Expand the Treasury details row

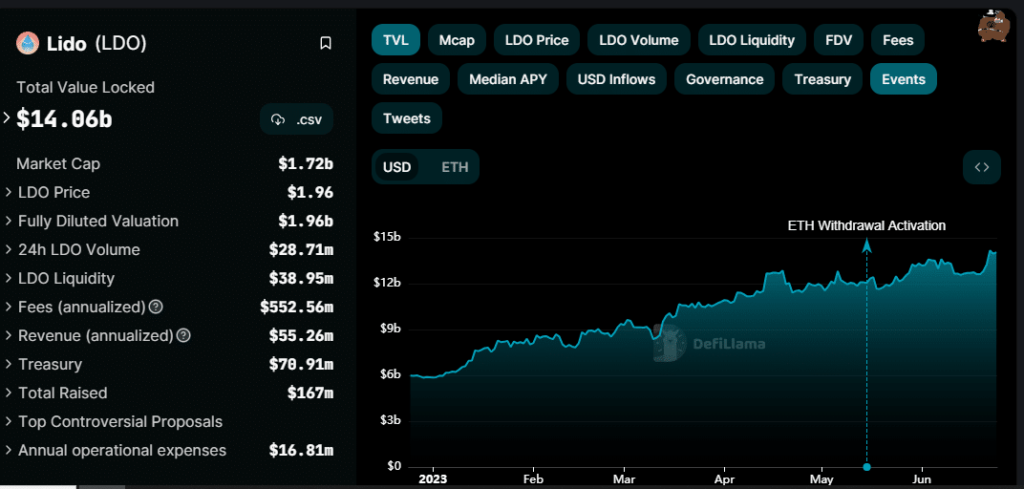50,364
